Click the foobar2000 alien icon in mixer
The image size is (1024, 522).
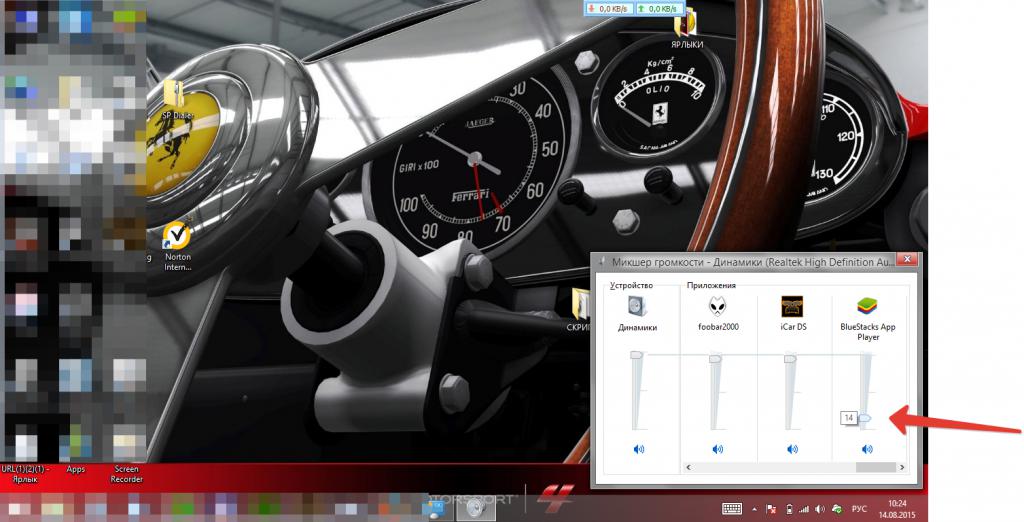[x=715, y=306]
